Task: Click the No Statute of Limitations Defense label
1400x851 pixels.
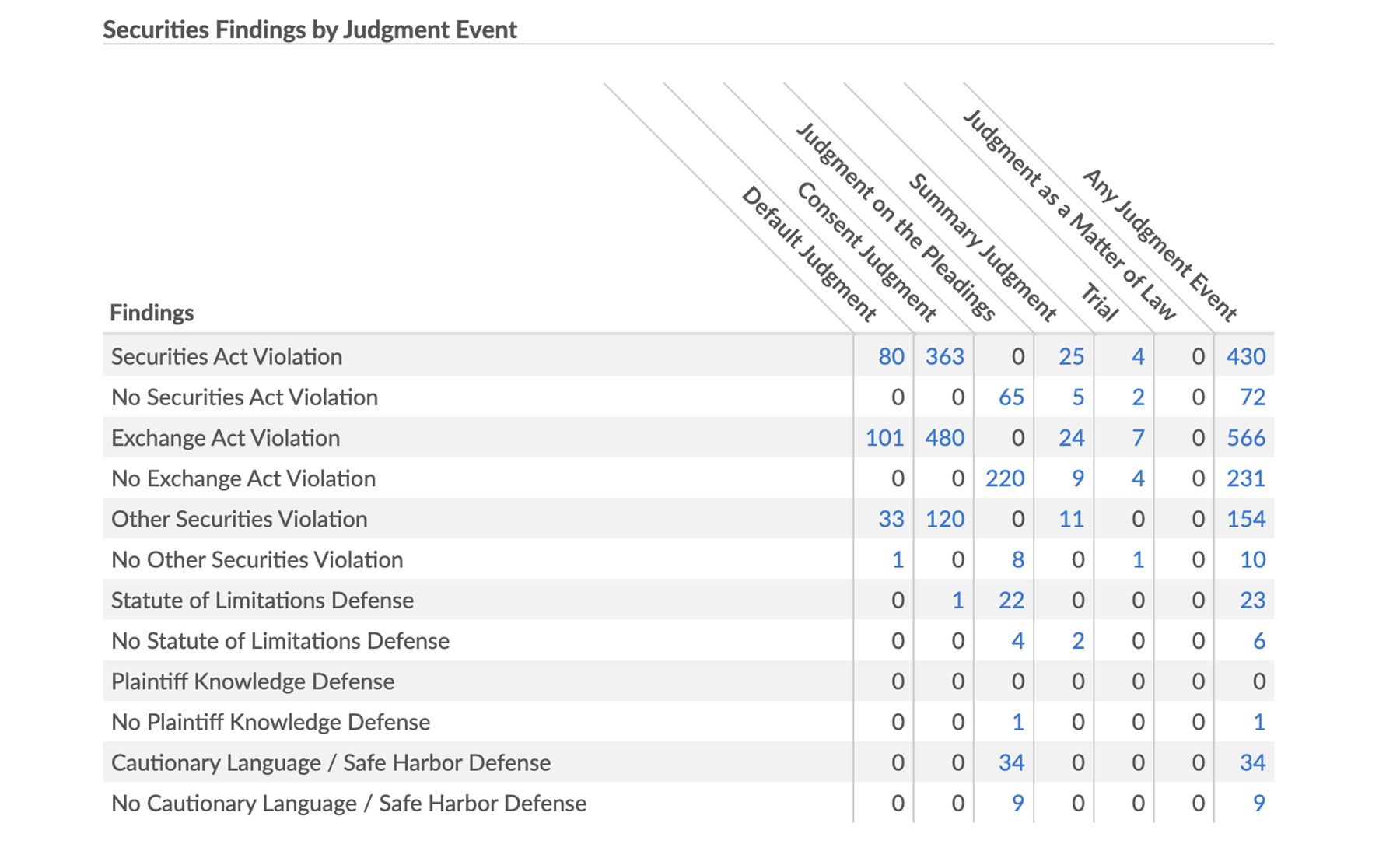Action: 280,640
